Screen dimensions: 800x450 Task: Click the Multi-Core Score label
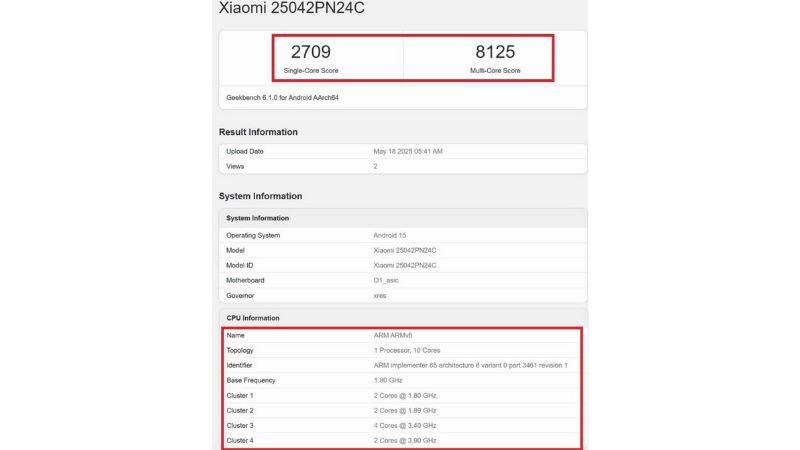click(495, 70)
